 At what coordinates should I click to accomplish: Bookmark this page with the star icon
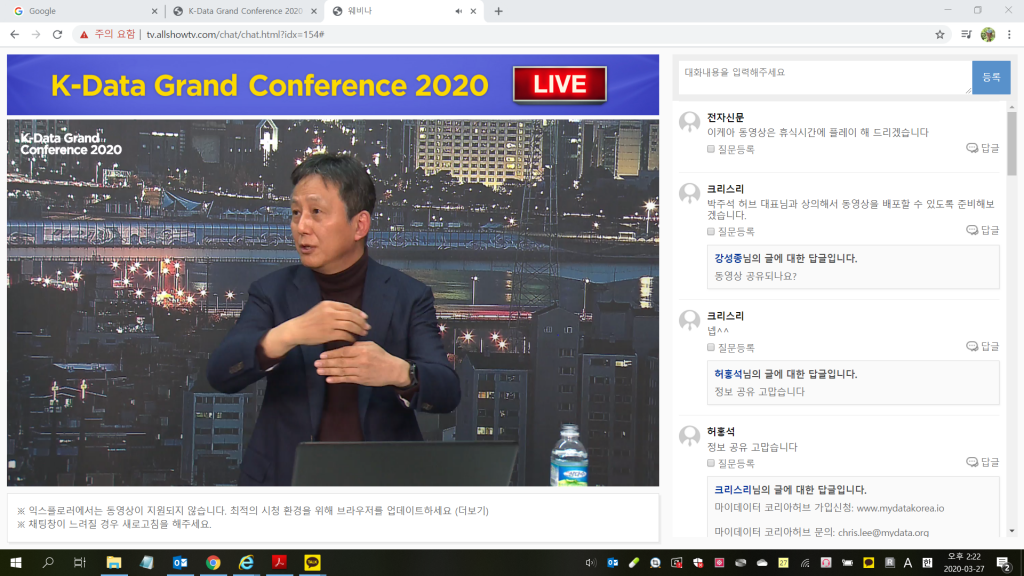pyautogui.click(x=940, y=35)
